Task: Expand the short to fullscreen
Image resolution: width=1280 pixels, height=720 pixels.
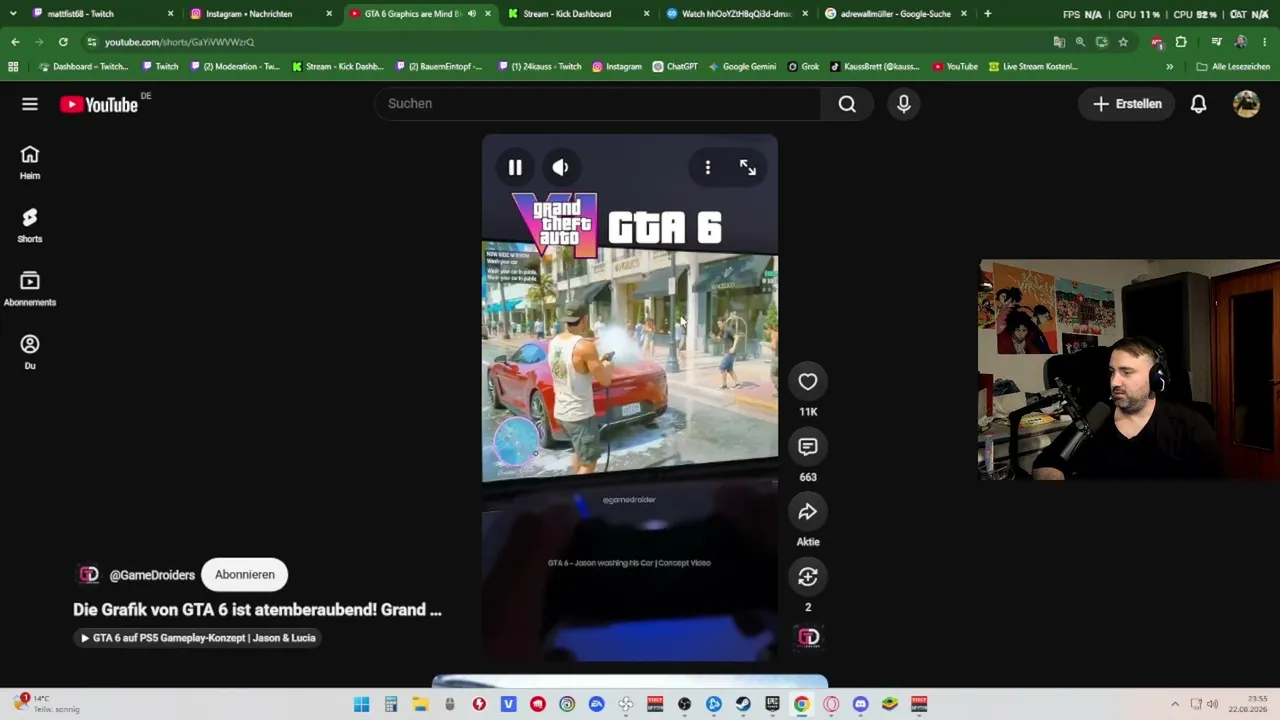Action: click(748, 168)
